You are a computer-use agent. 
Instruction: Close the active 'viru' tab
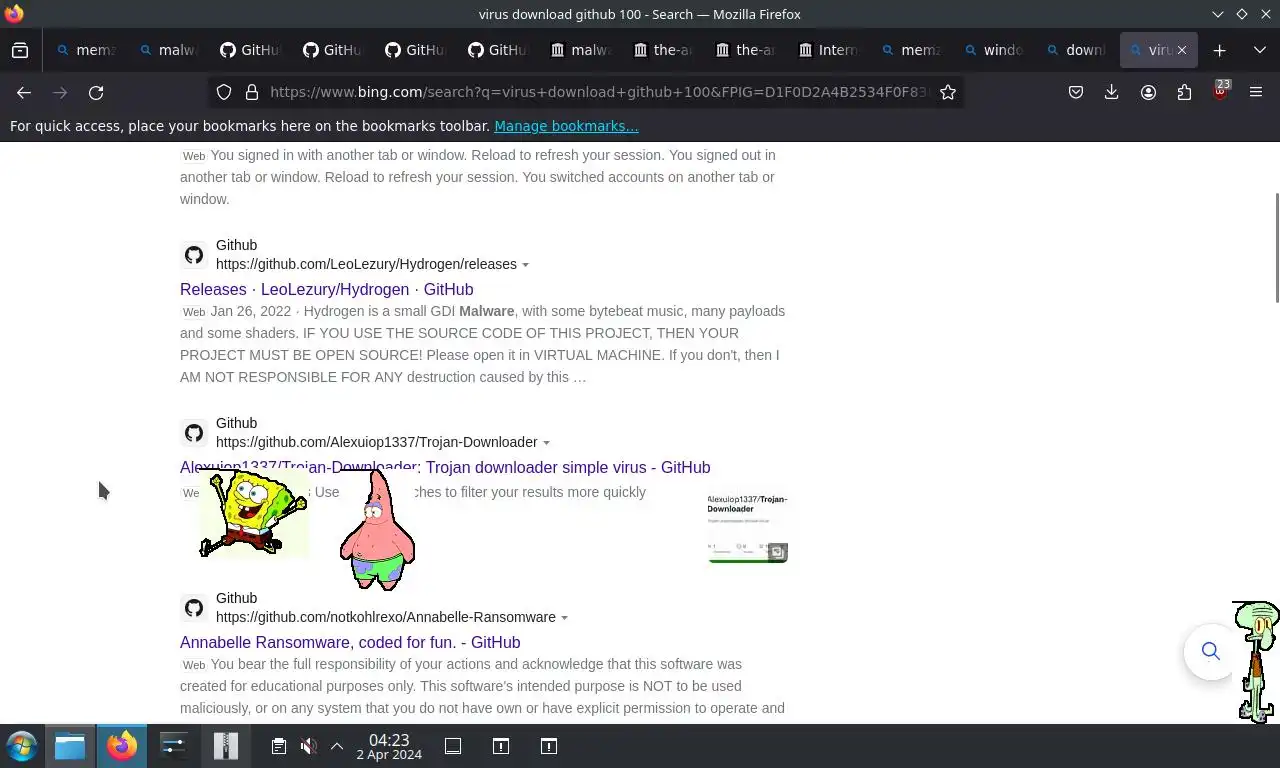pos(1181,50)
